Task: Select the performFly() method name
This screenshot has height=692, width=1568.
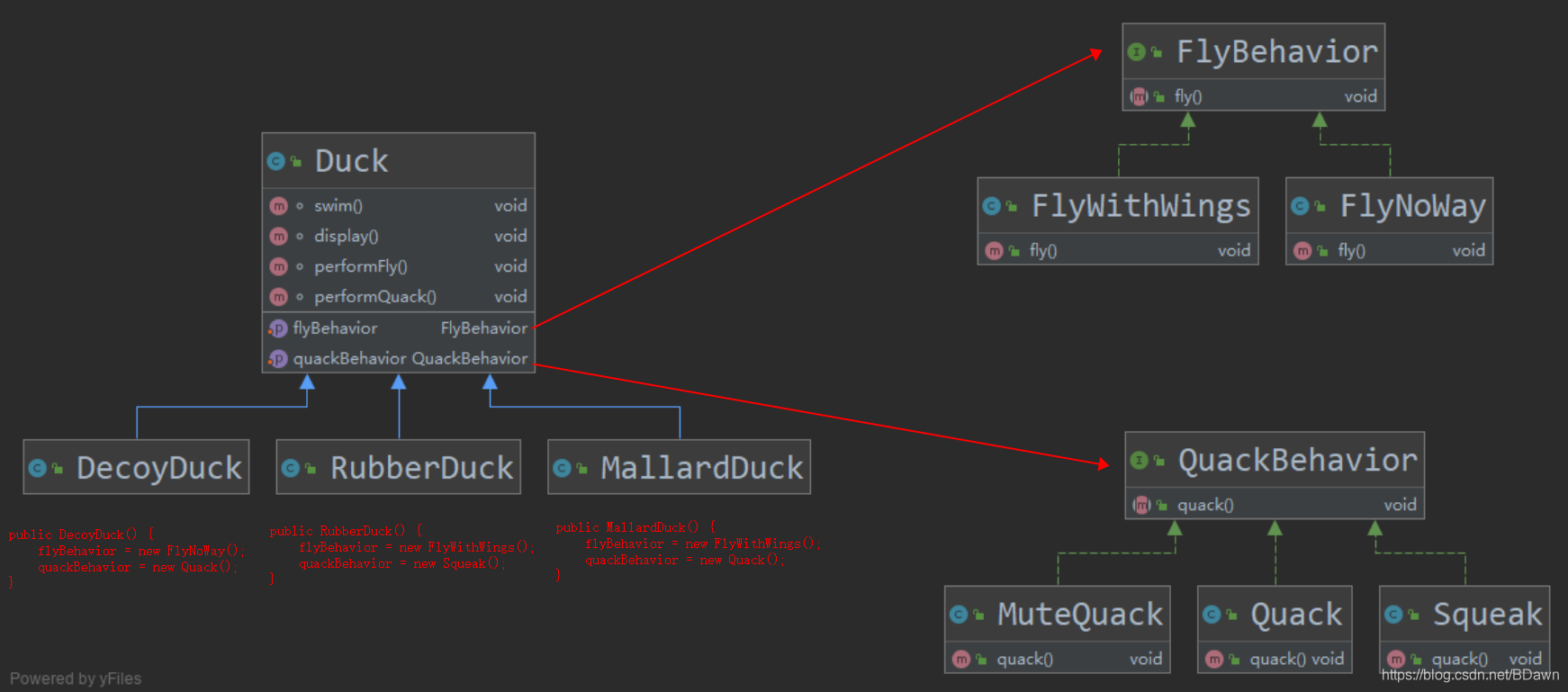Action: [361, 267]
